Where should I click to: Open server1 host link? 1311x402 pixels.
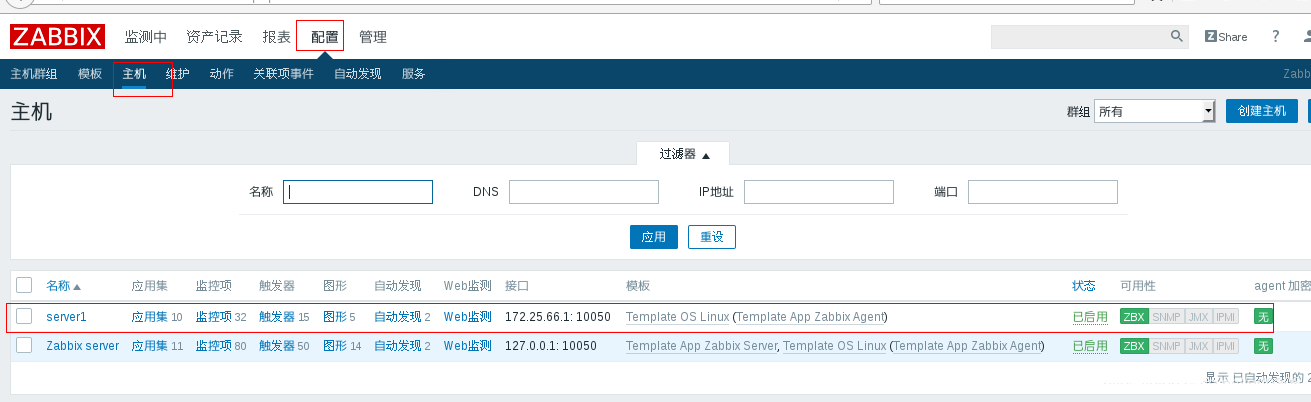[67, 317]
